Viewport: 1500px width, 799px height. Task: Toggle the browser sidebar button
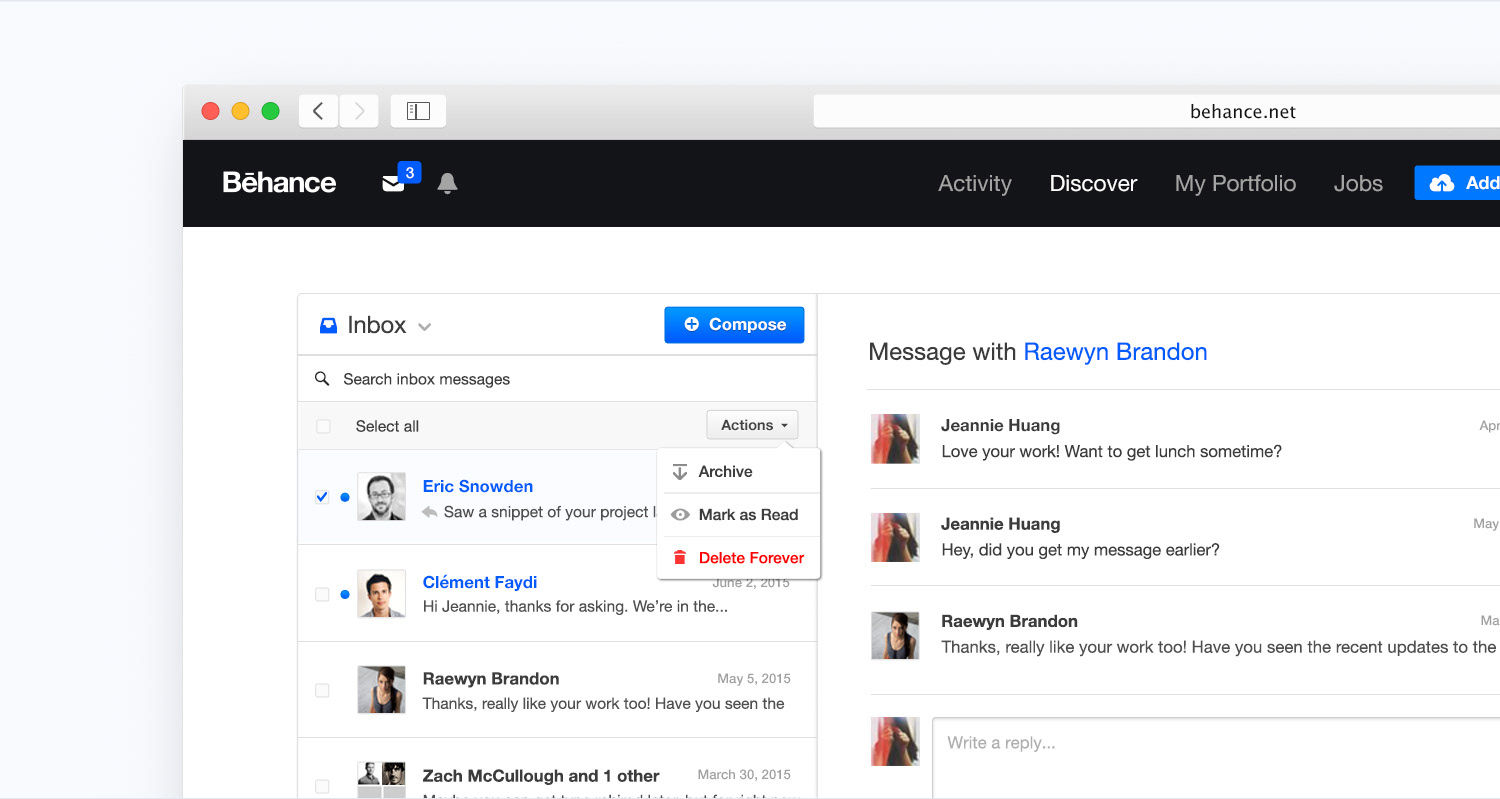click(418, 111)
